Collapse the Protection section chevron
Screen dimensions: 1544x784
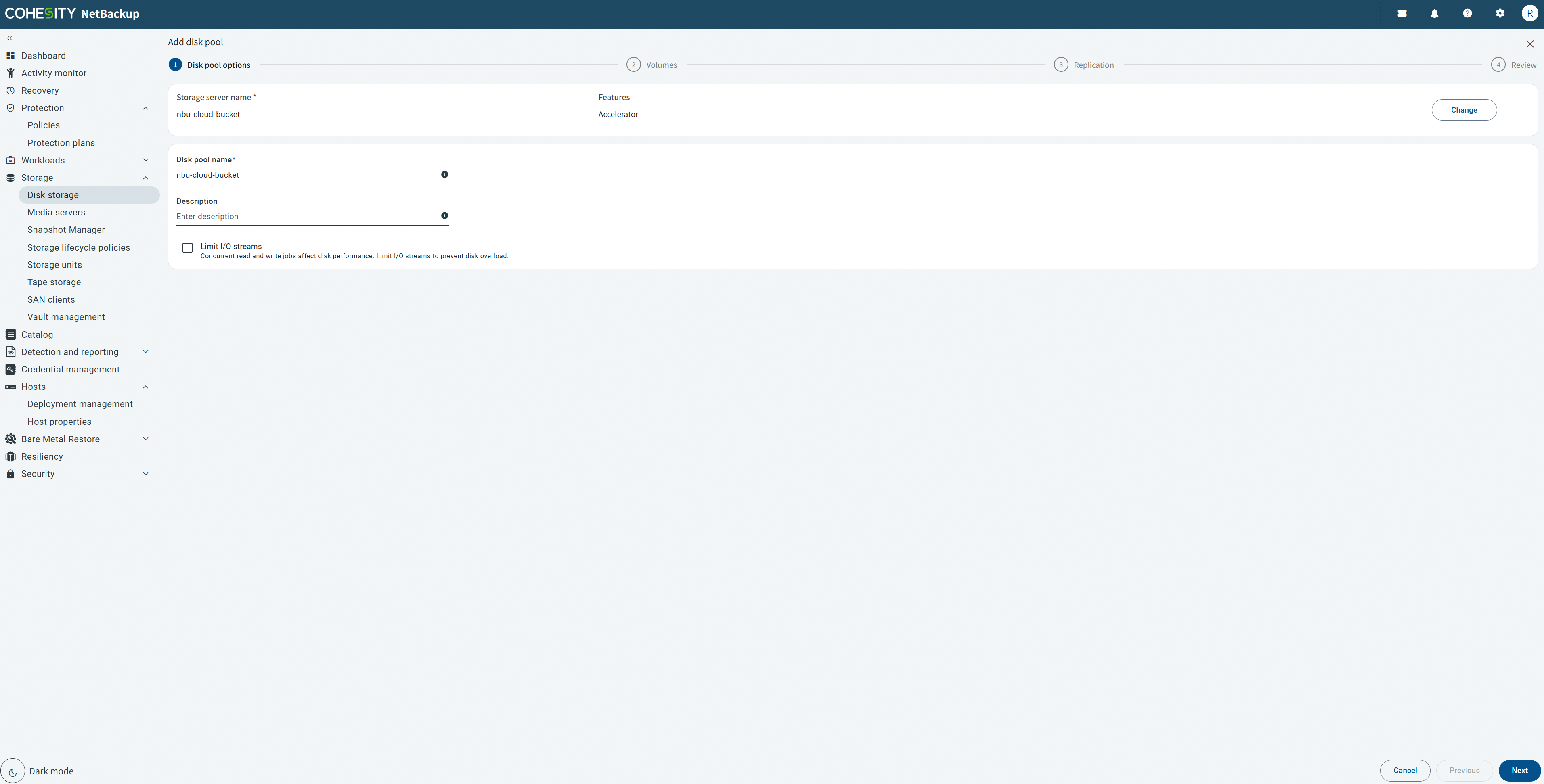pos(146,108)
